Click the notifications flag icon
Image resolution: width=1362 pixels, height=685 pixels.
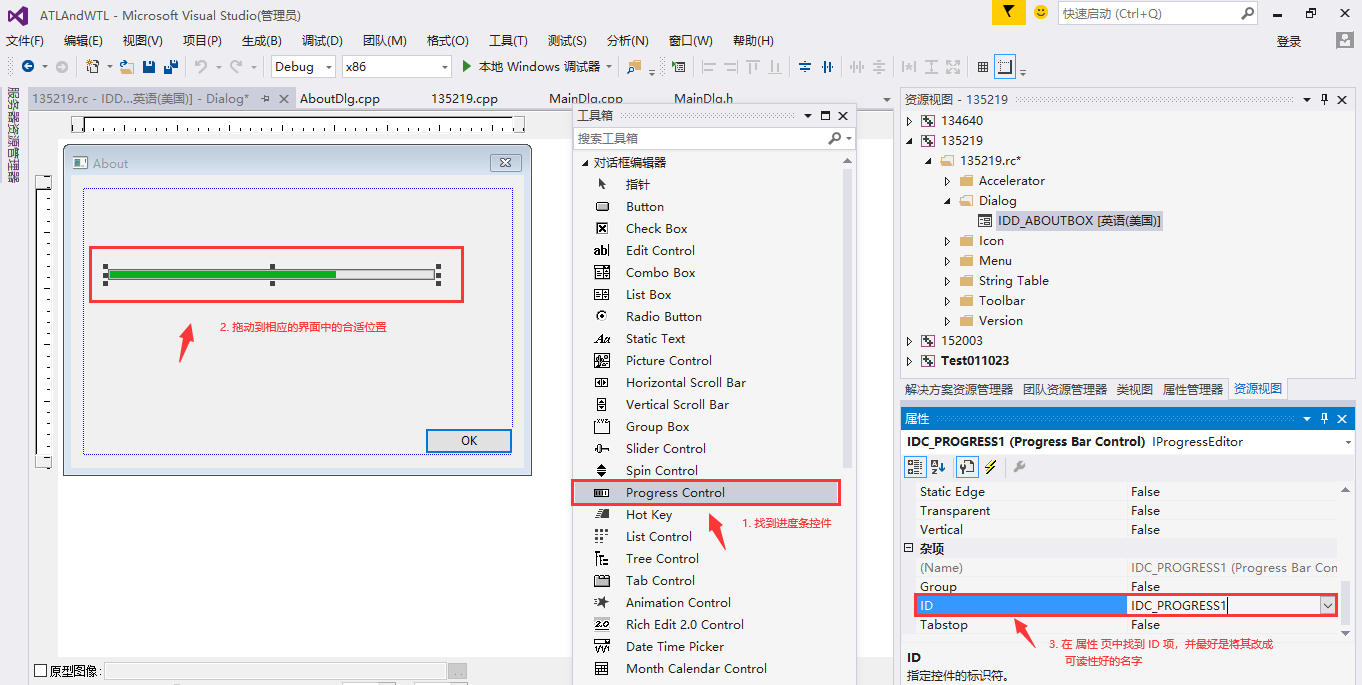[x=1008, y=13]
